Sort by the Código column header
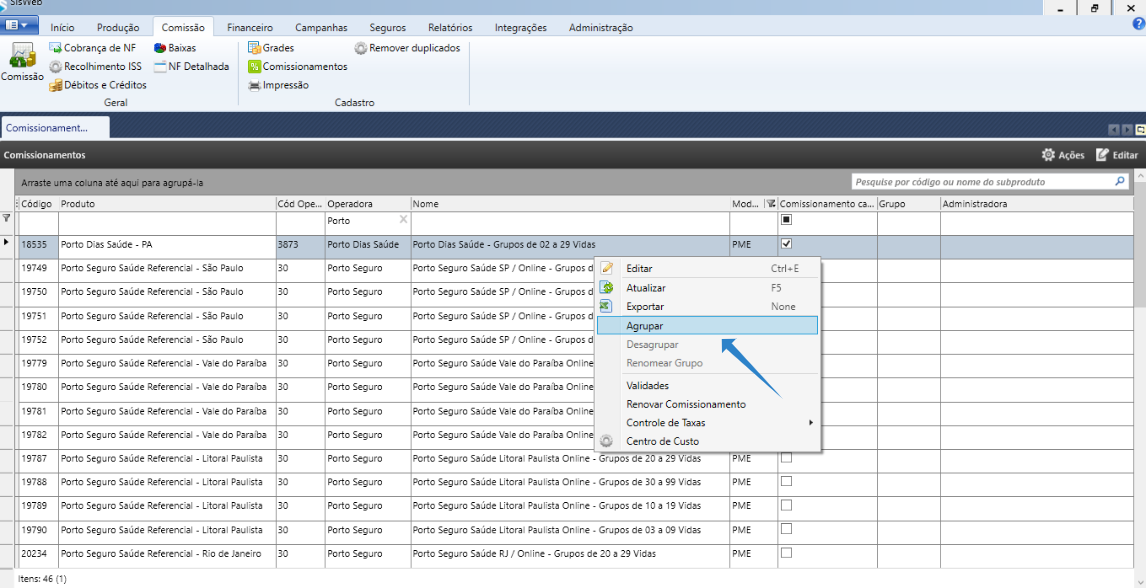 pos(37,204)
